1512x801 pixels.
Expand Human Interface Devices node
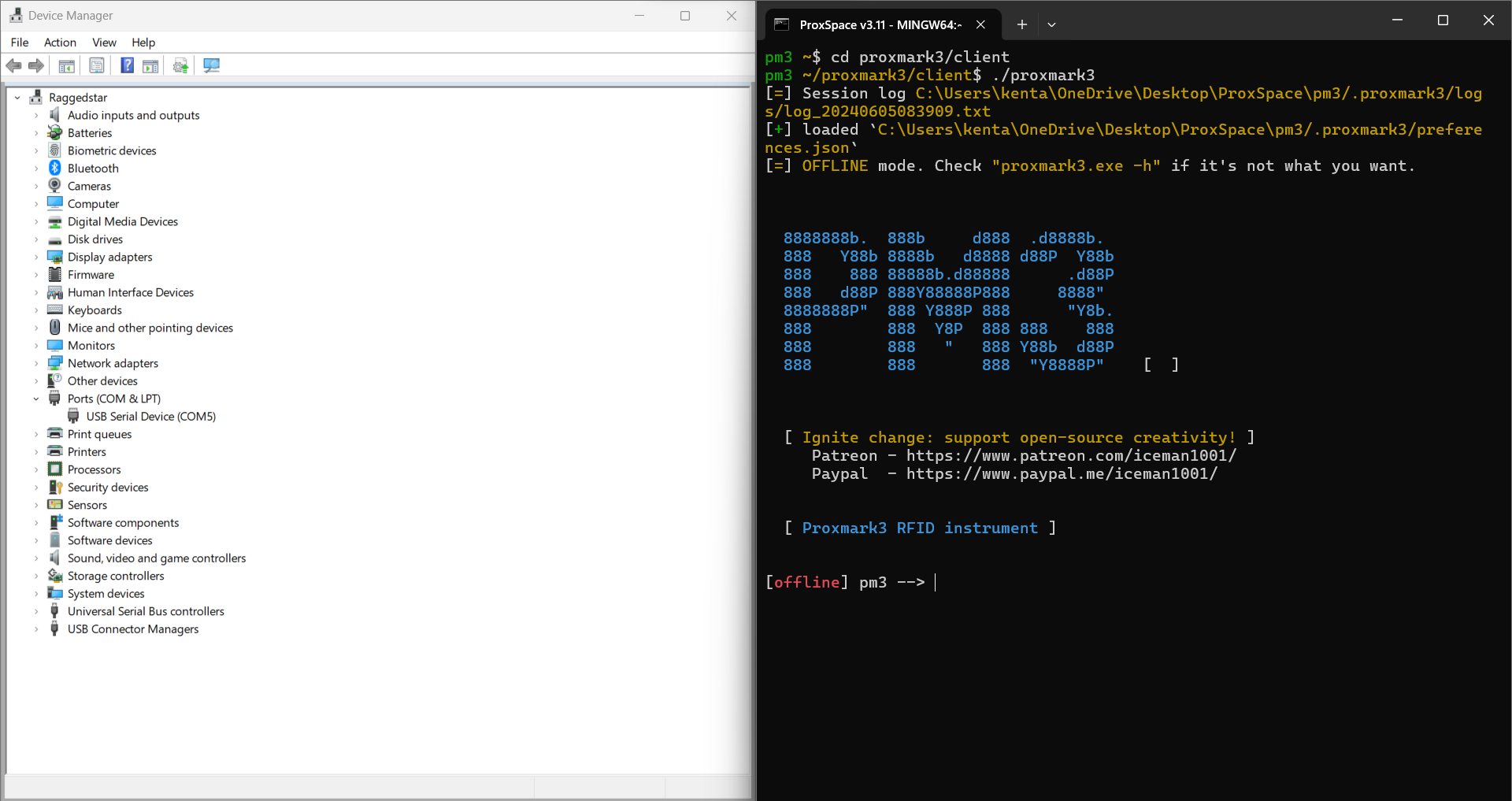36,292
